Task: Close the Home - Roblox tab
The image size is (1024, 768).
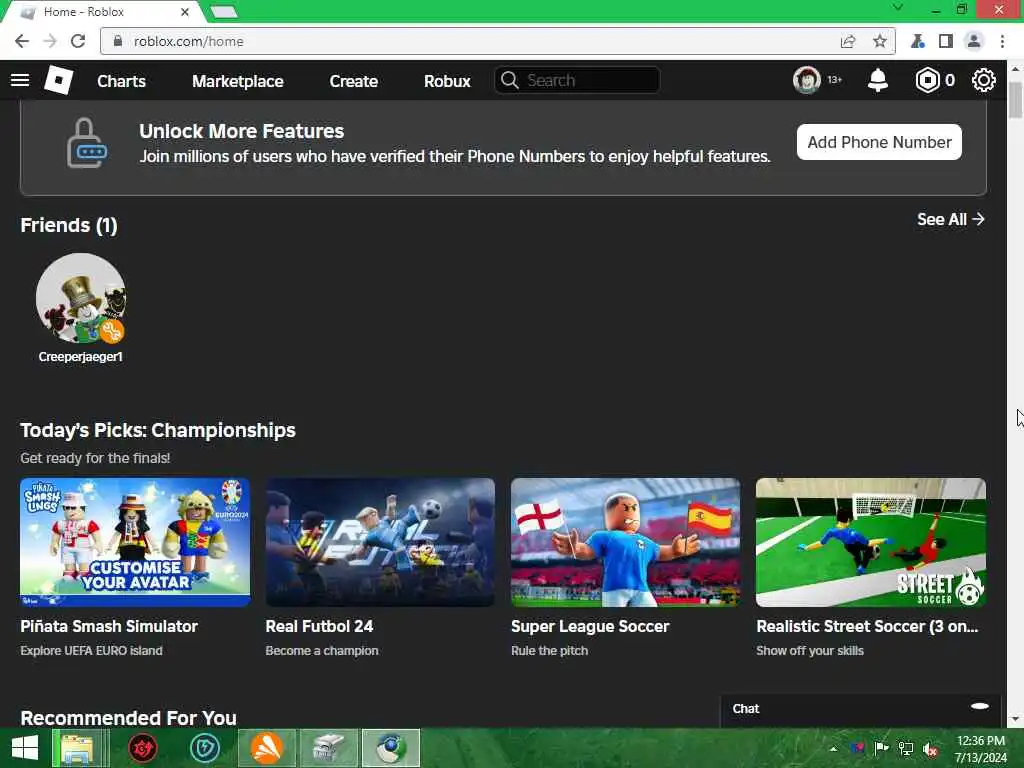Action: coord(185,12)
